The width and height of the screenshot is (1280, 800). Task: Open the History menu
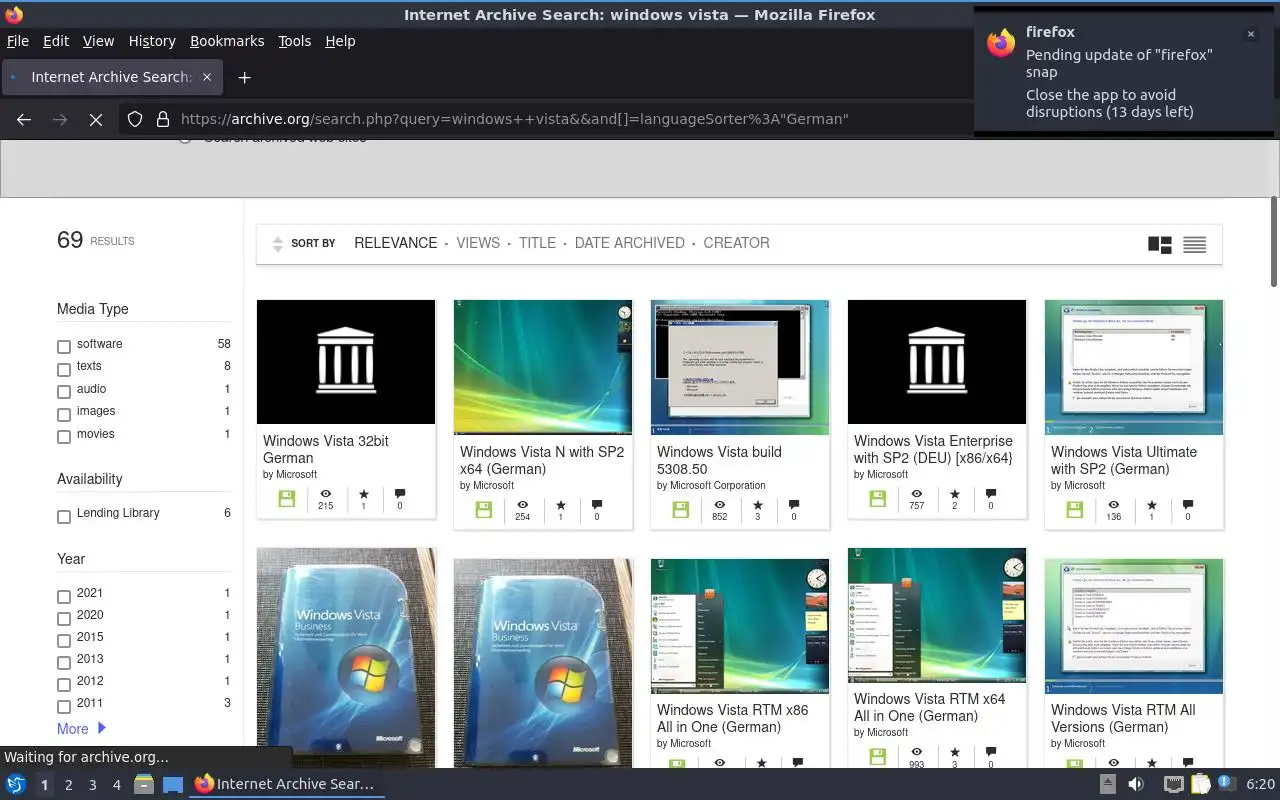click(152, 41)
